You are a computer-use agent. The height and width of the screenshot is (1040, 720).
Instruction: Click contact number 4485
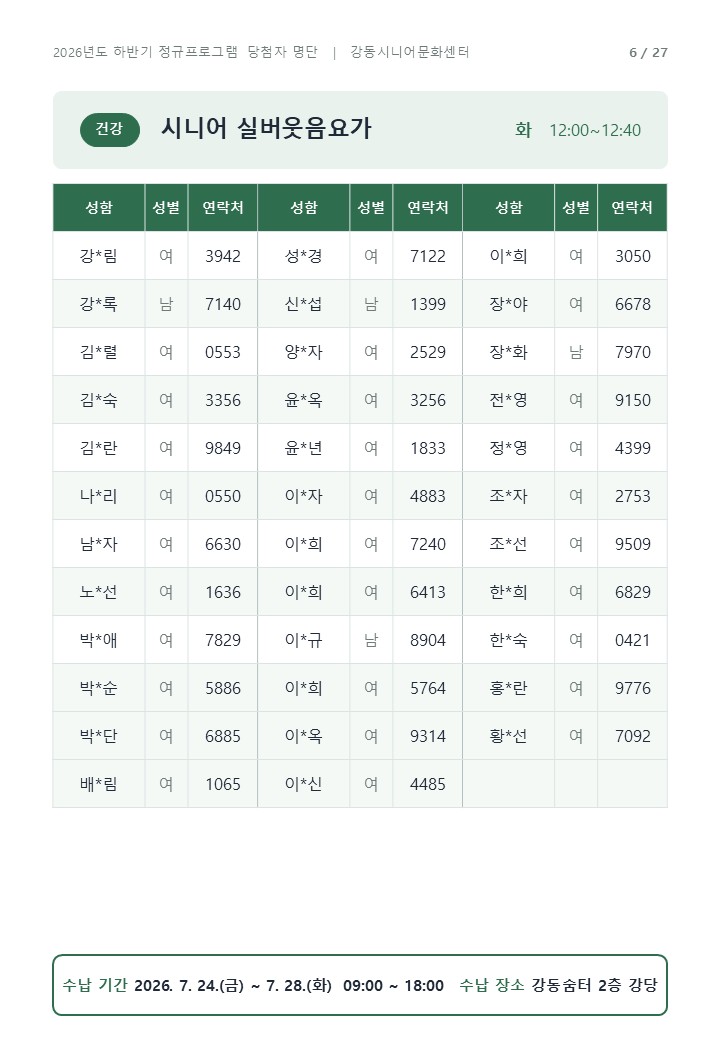pos(428,784)
